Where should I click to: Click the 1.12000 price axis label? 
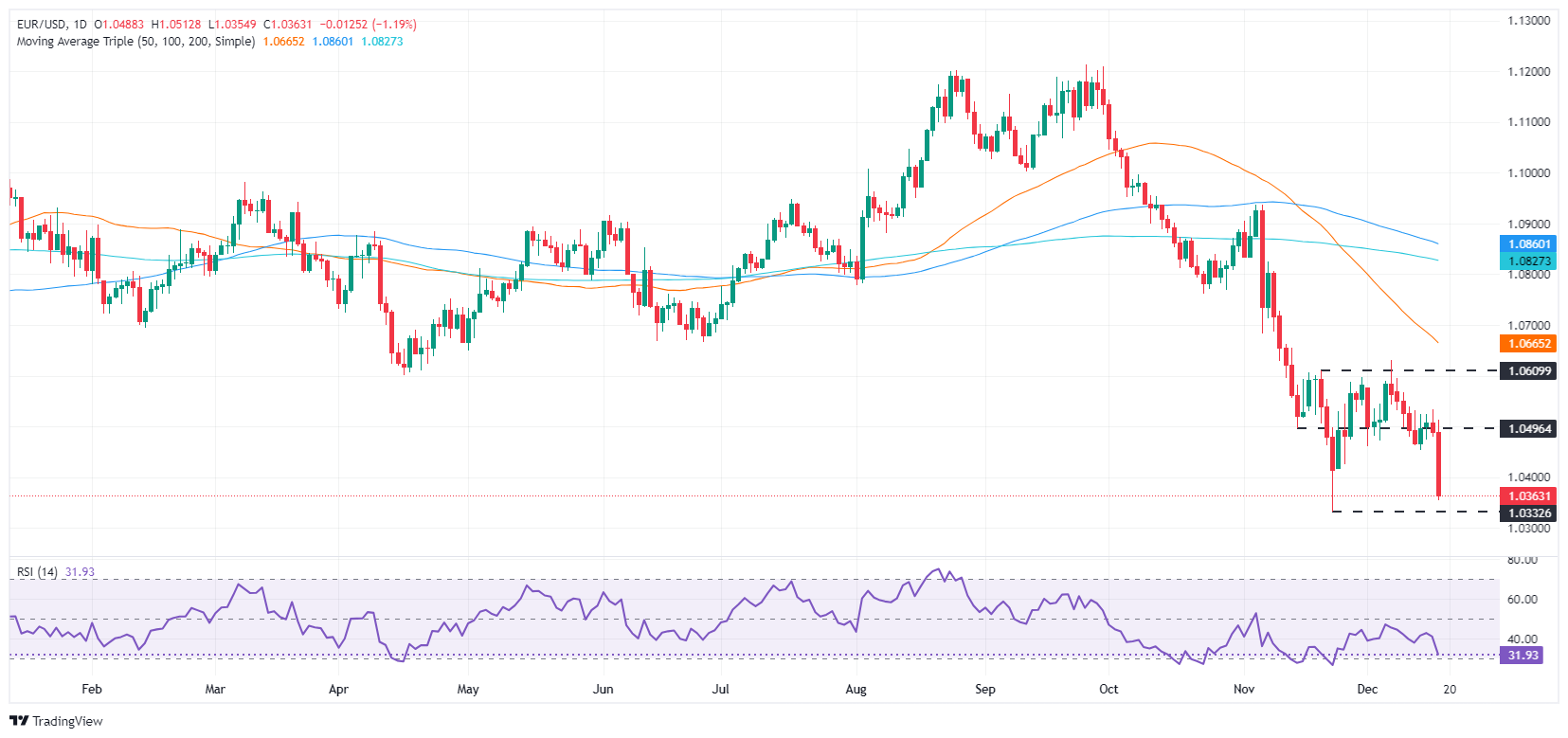tap(1529, 72)
